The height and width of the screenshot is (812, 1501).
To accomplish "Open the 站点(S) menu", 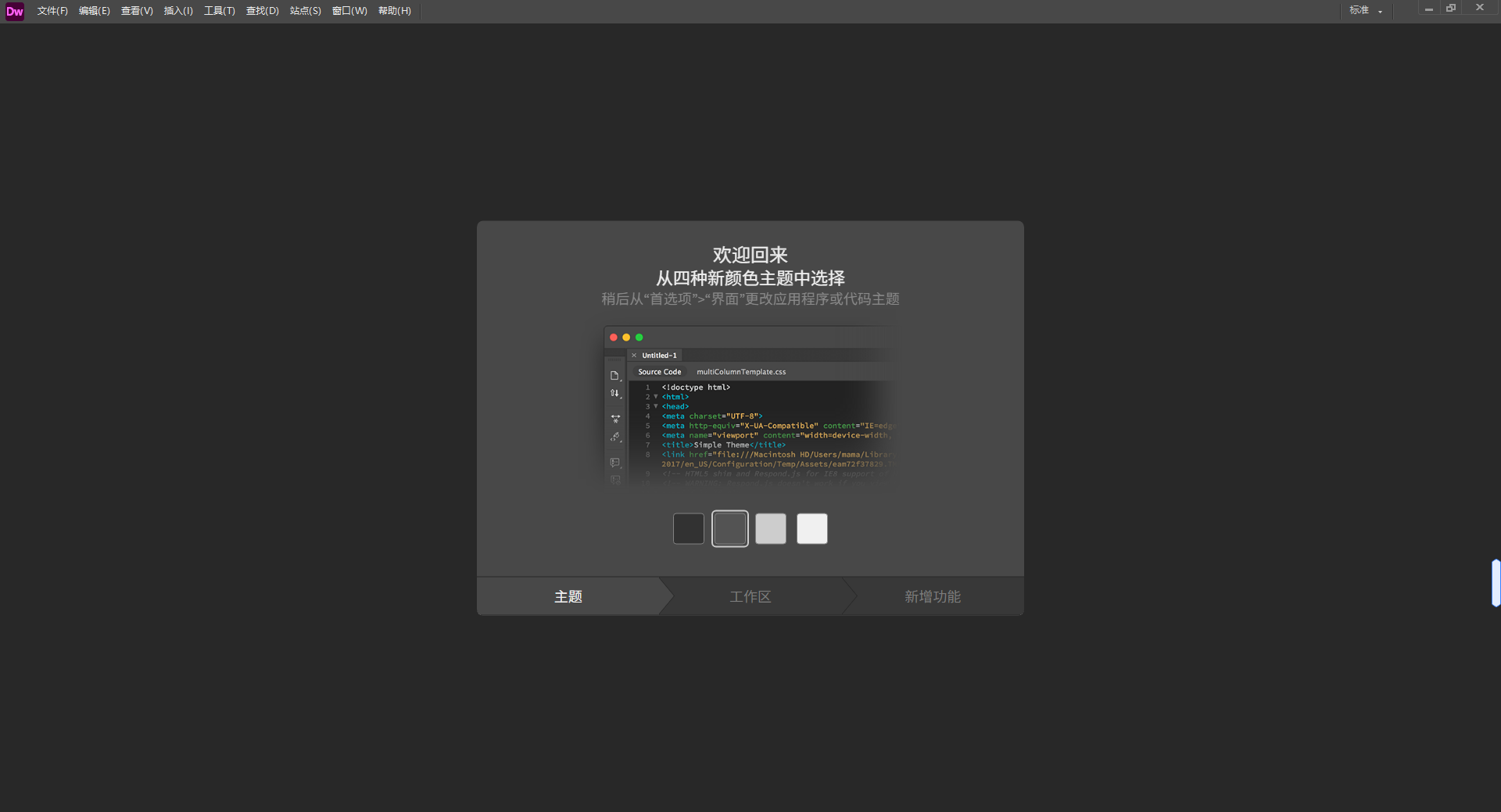I will click(305, 11).
